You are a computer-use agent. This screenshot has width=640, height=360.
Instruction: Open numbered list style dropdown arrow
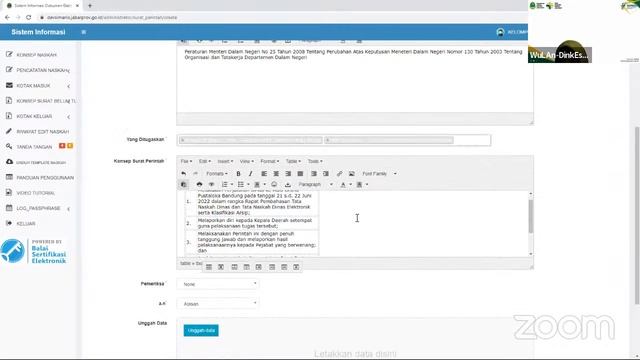pos(231,184)
